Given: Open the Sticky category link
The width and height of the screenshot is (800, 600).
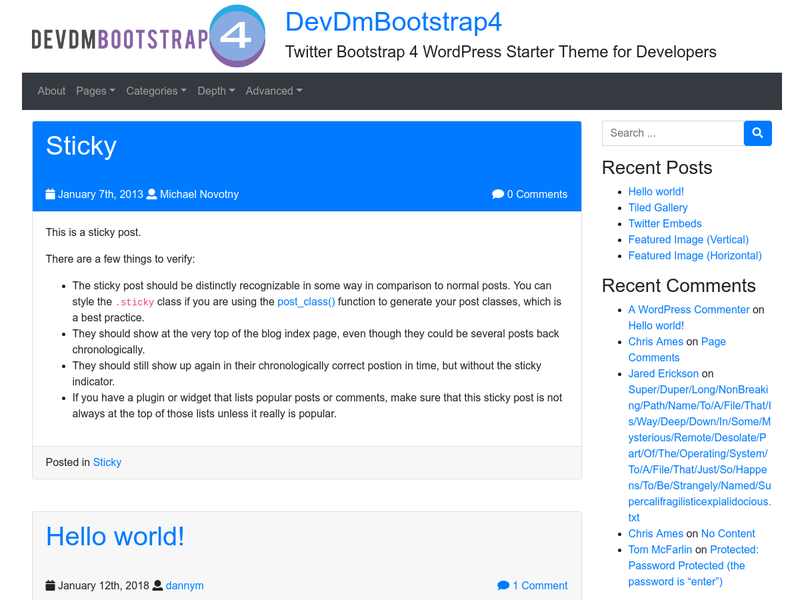Looking at the screenshot, I should click(x=107, y=462).
